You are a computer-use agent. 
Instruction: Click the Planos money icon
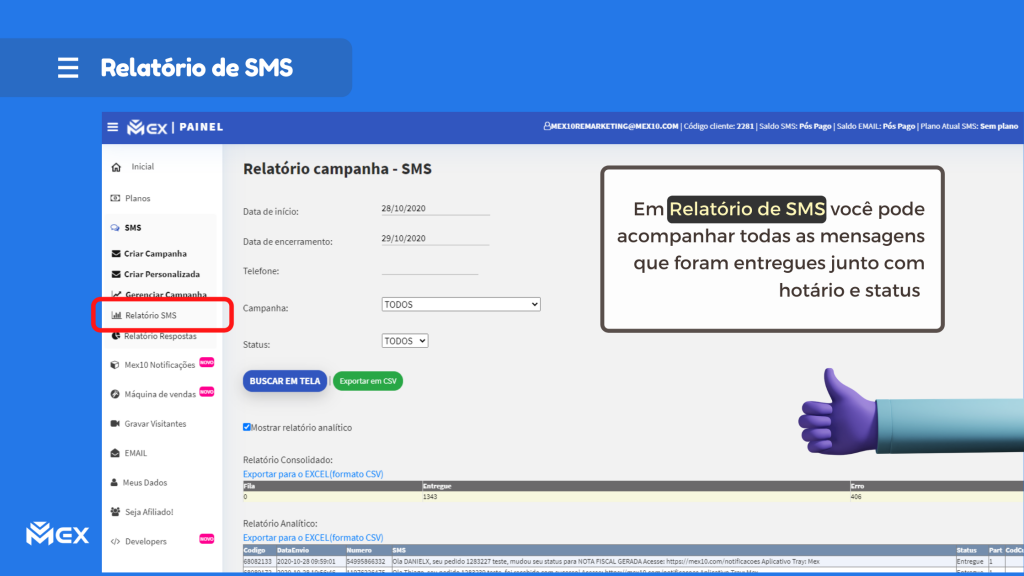click(116, 198)
